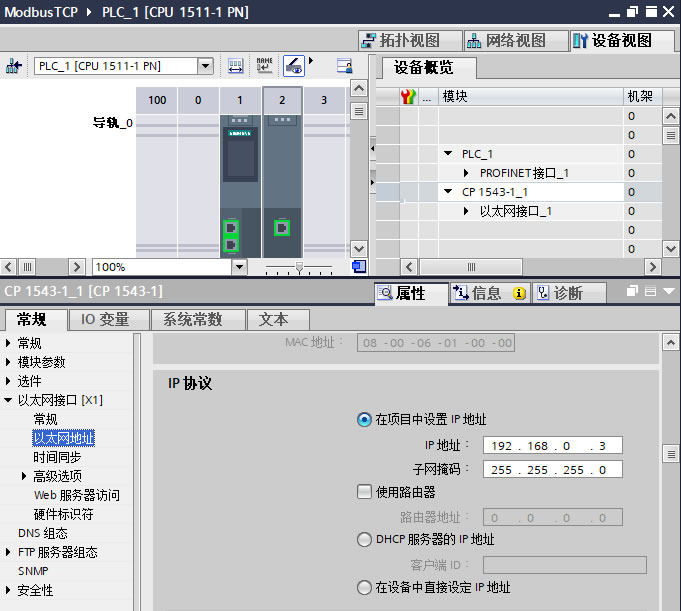681x611 pixels.
Task: Select the 常规 properties tab
Action: click(36, 320)
